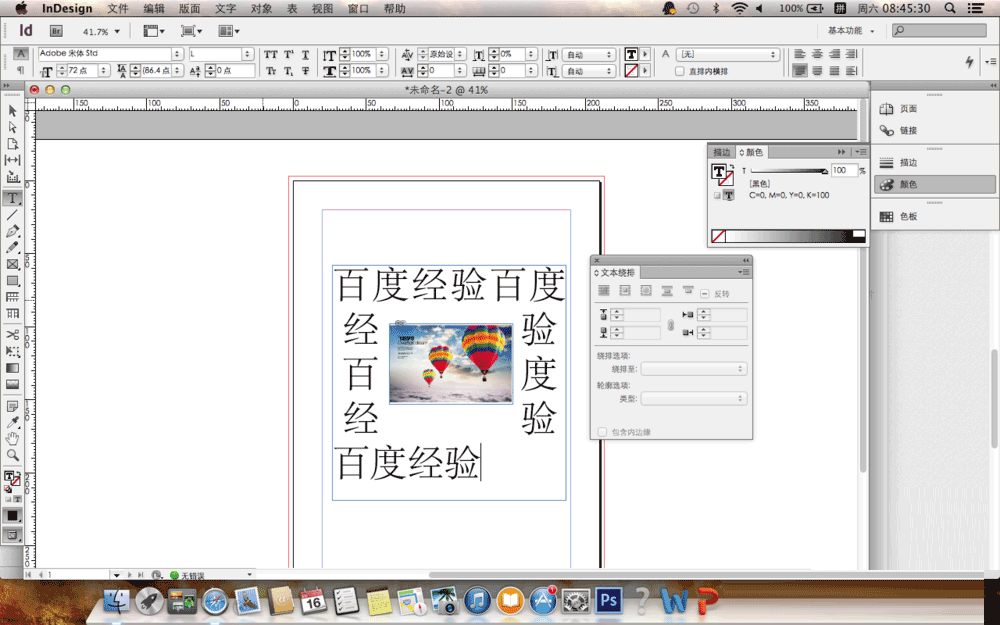Open the character style [无] dropdown
Image resolution: width=1000 pixels, height=625 pixels.
point(728,55)
